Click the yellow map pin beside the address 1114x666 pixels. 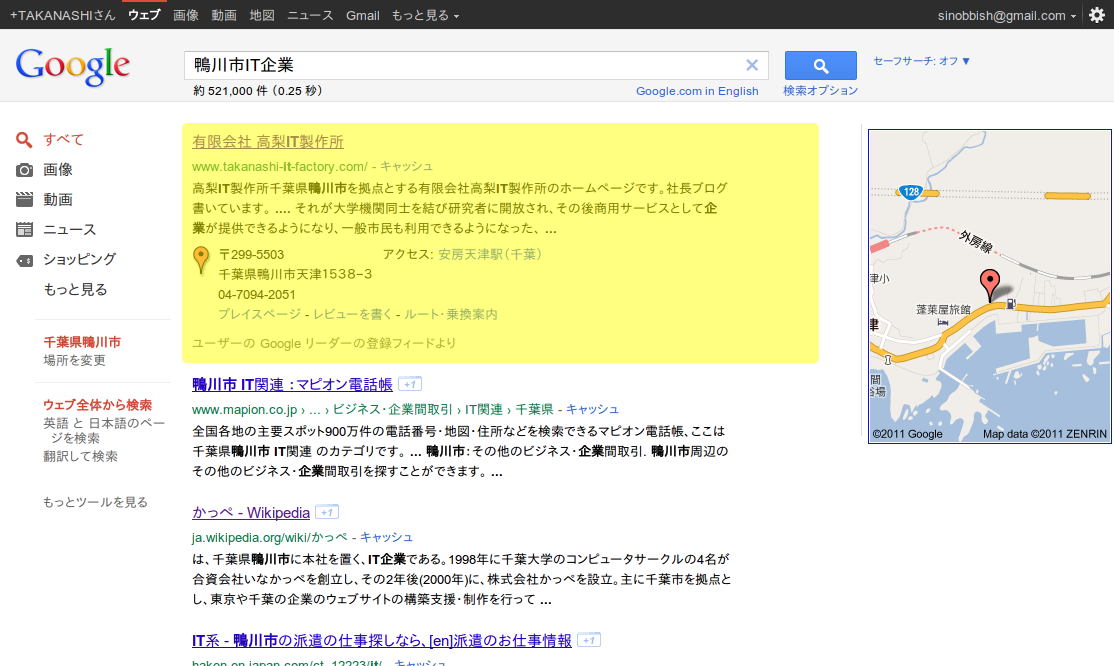[x=201, y=260]
